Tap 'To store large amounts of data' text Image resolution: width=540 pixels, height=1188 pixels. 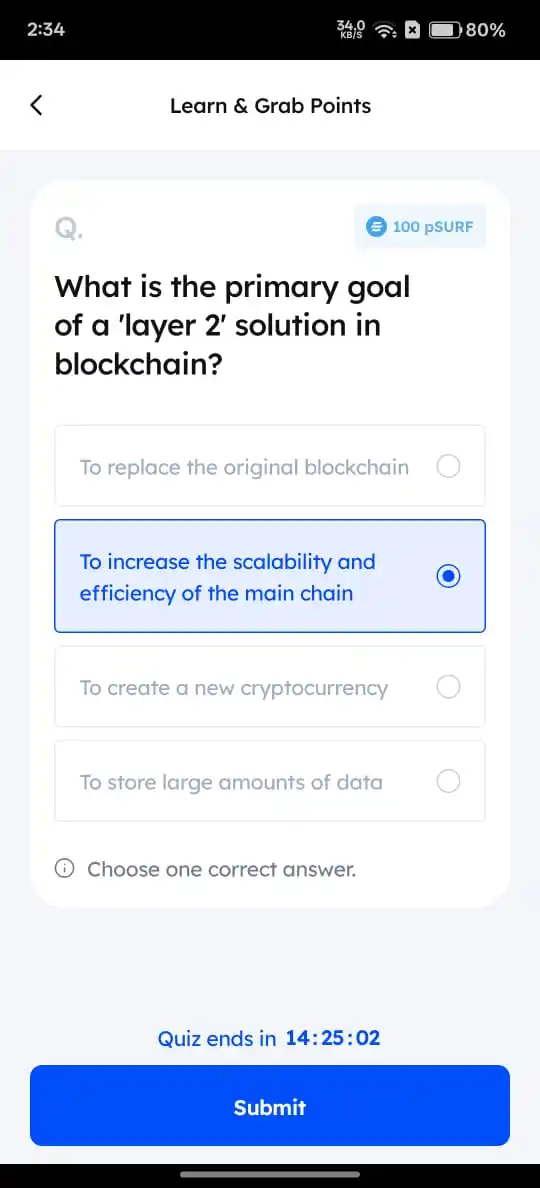231,781
